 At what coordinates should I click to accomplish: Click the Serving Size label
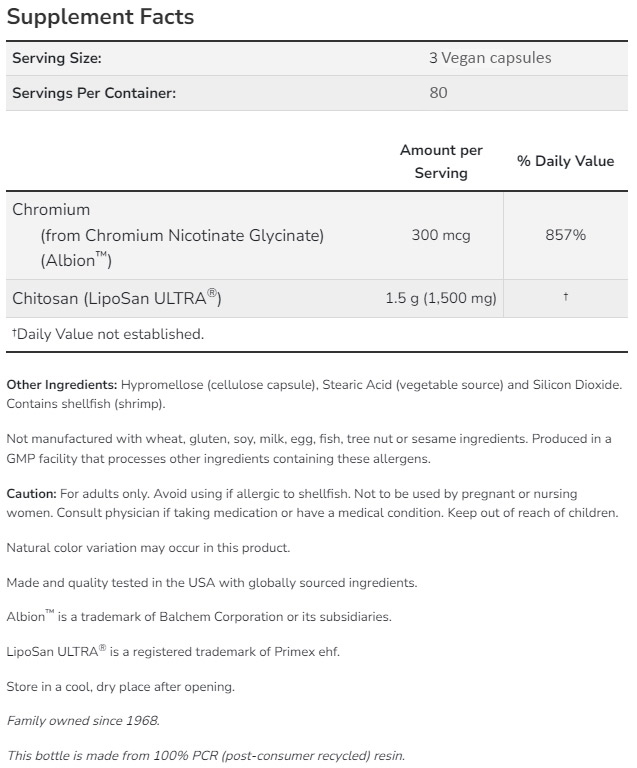coord(57,58)
